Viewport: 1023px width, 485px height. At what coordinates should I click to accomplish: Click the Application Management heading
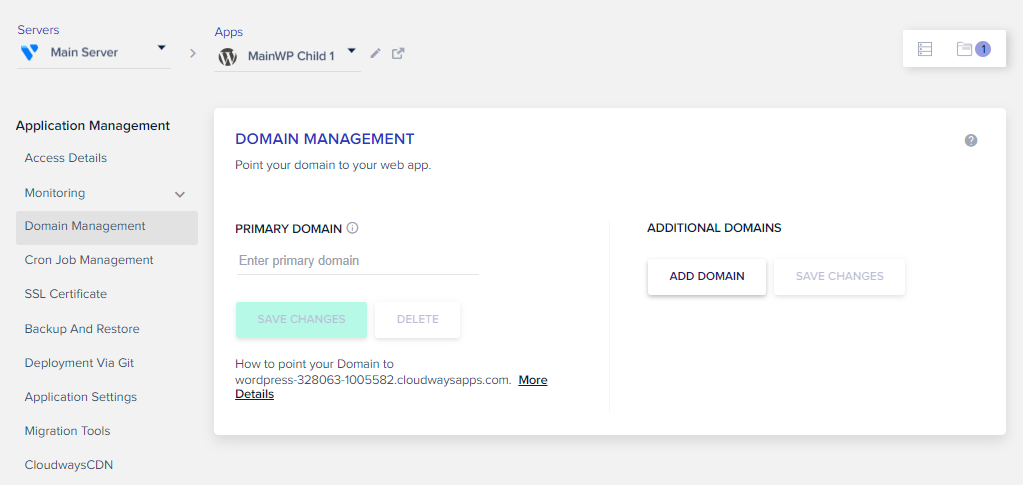[93, 125]
